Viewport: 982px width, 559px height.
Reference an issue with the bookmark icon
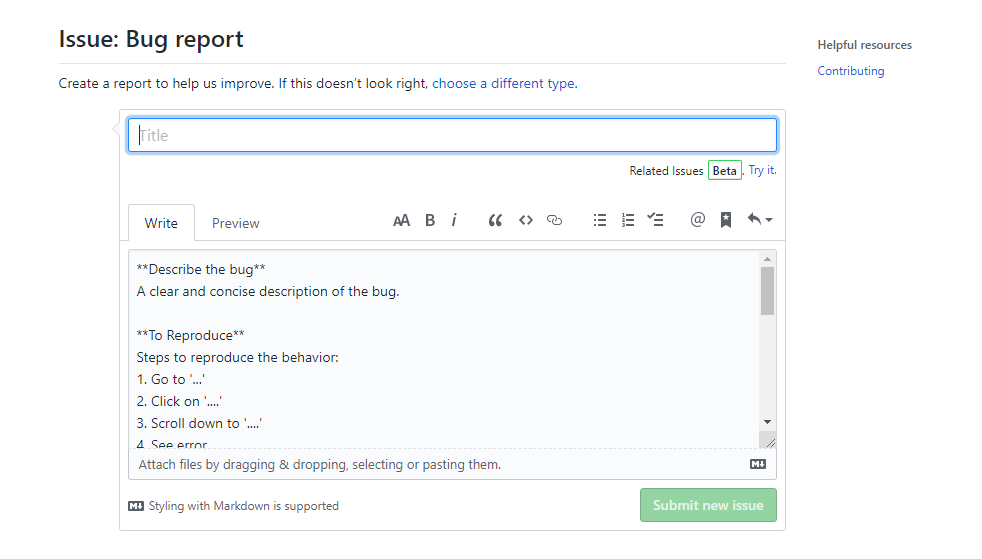pos(726,220)
